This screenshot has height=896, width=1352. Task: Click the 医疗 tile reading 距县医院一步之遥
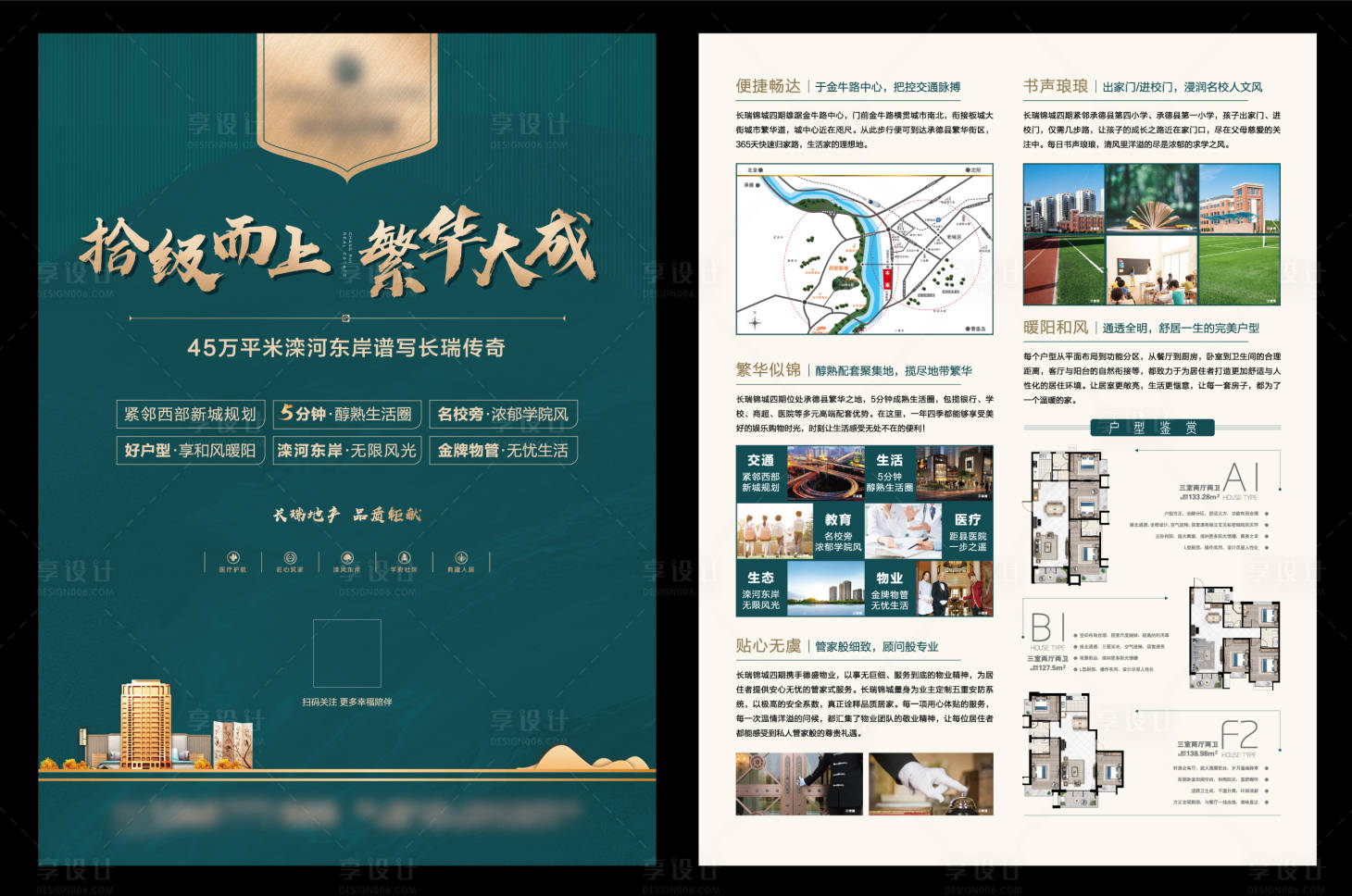(967, 530)
